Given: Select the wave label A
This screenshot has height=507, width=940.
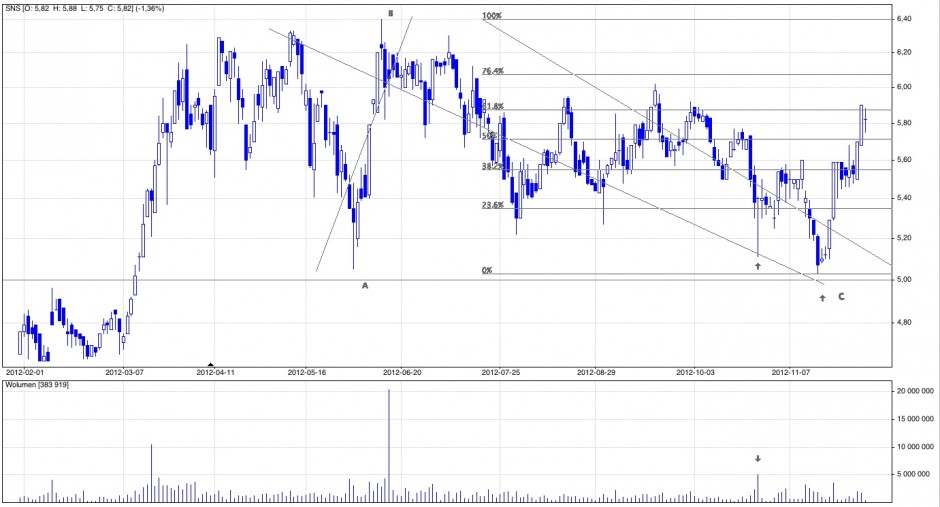Looking at the screenshot, I should (365, 286).
